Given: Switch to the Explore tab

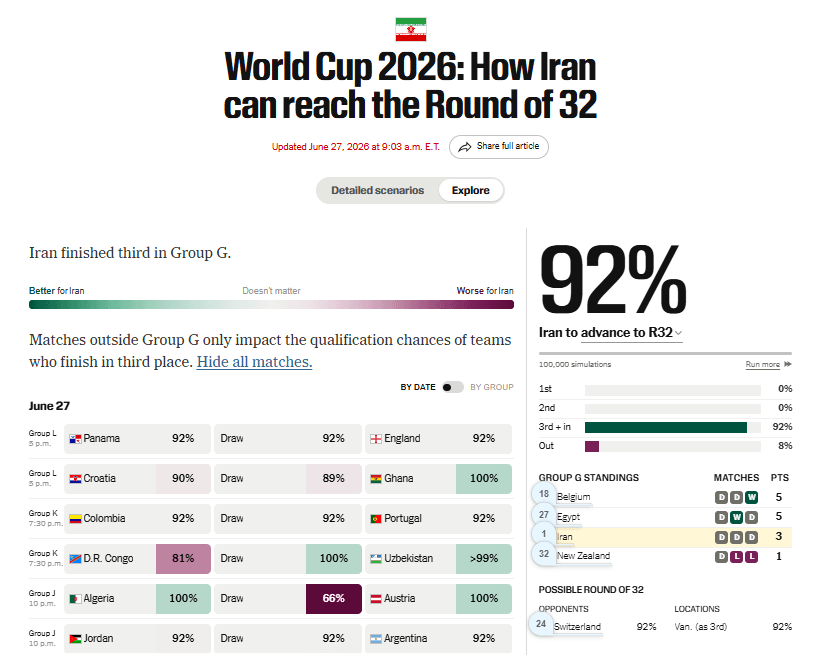Looking at the screenshot, I should point(471,190).
